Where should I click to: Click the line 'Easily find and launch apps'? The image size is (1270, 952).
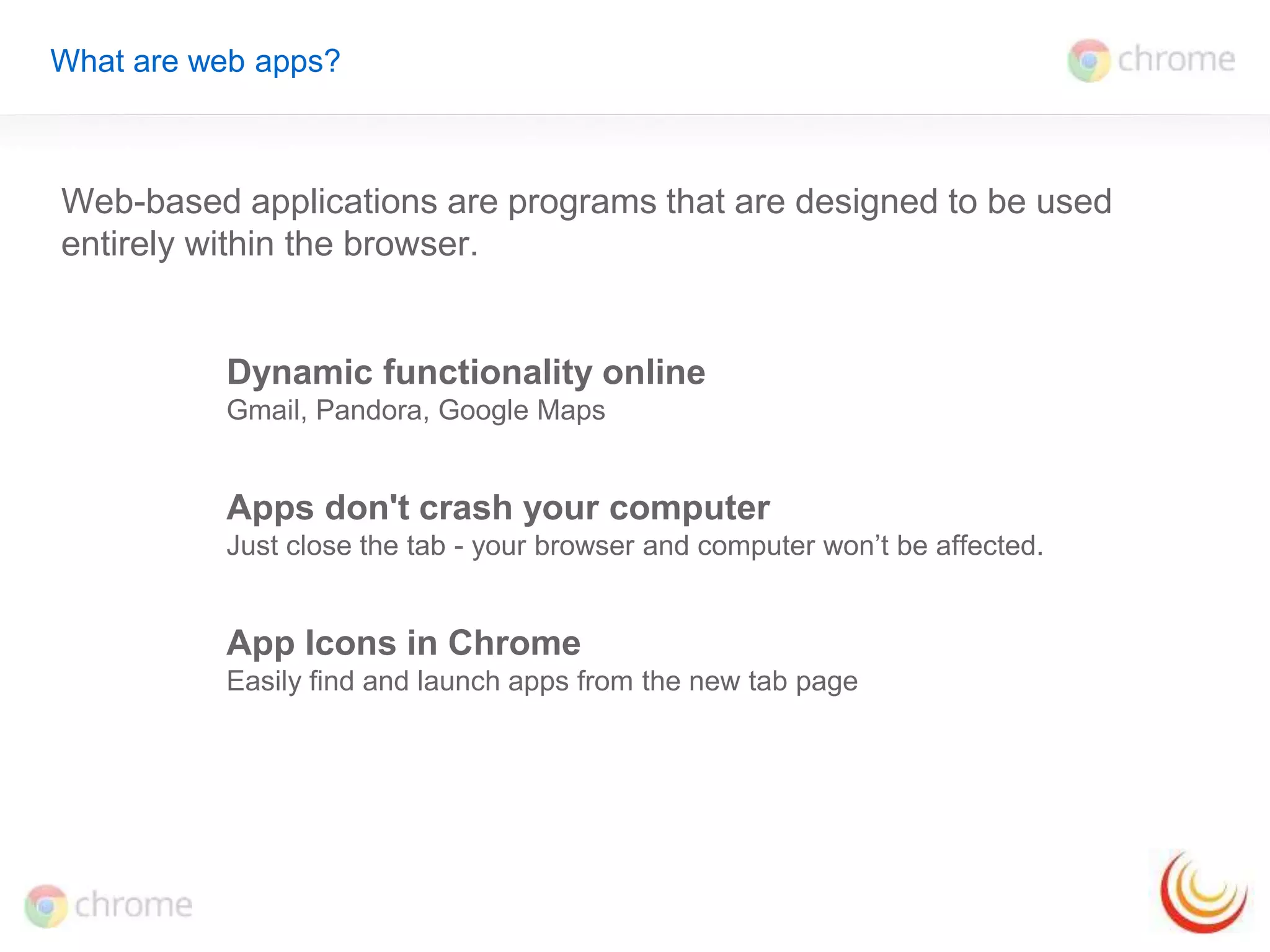pos(542,681)
